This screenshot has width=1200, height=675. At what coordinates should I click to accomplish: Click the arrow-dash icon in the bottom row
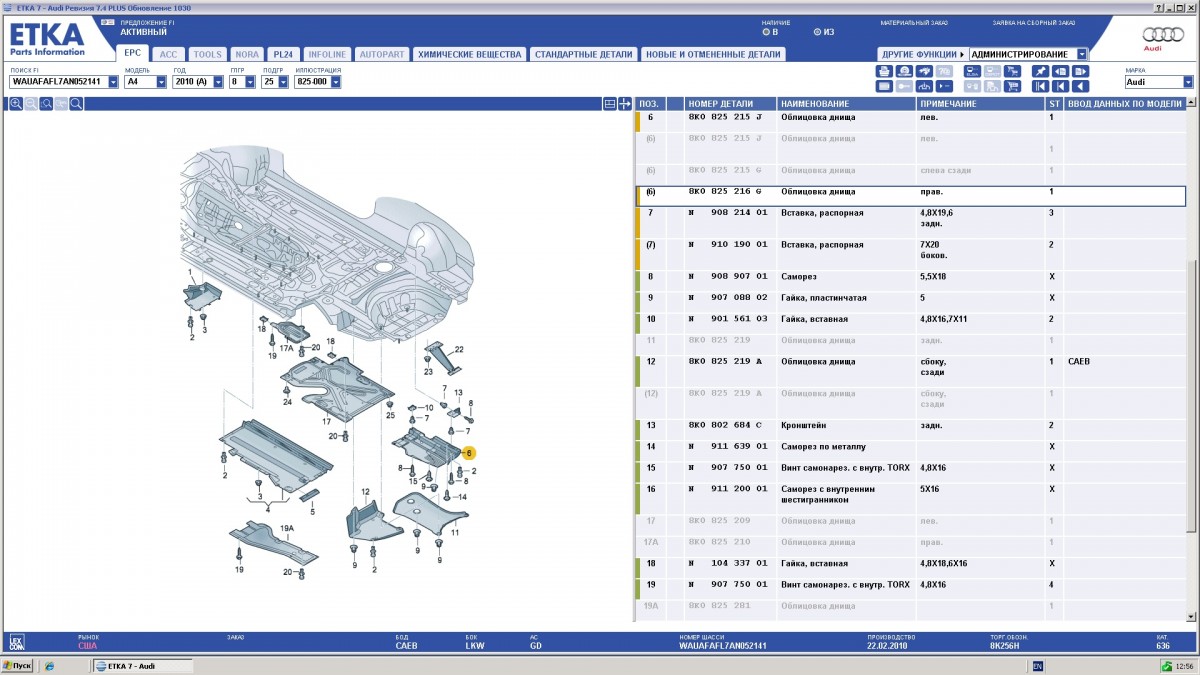tap(944, 86)
